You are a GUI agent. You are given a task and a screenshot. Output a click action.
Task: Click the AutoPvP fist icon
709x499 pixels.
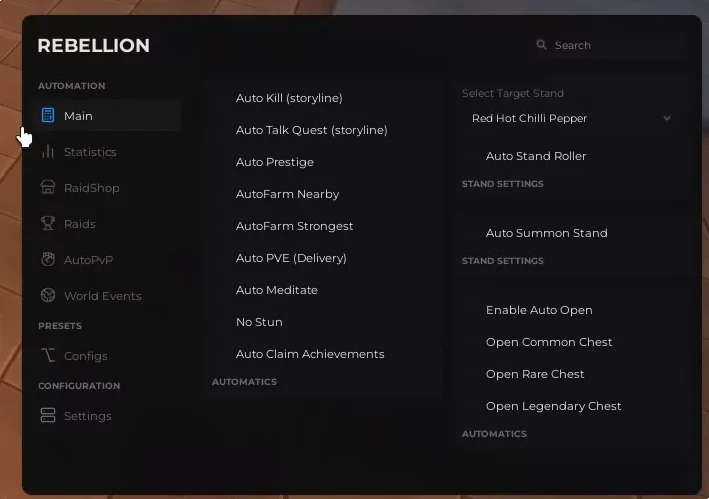coord(48,260)
